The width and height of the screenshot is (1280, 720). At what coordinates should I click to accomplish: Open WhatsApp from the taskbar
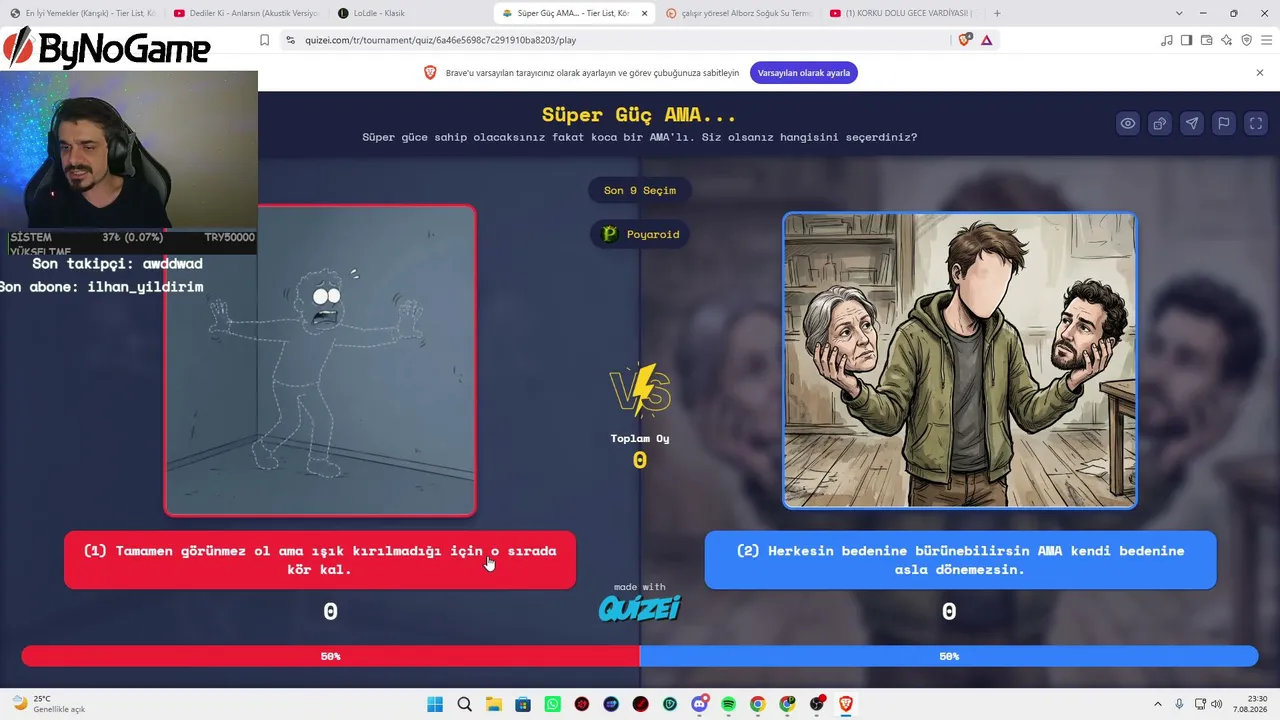pos(553,704)
